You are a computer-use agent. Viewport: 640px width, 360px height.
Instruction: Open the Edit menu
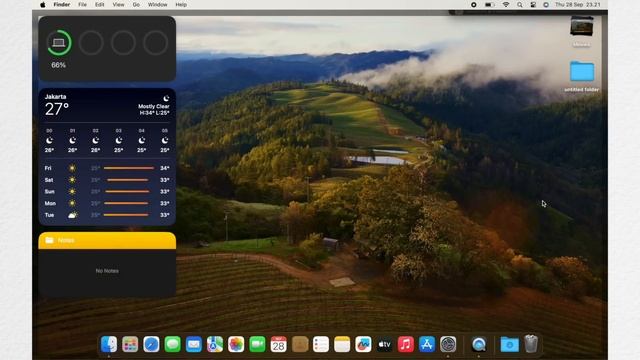pos(100,5)
